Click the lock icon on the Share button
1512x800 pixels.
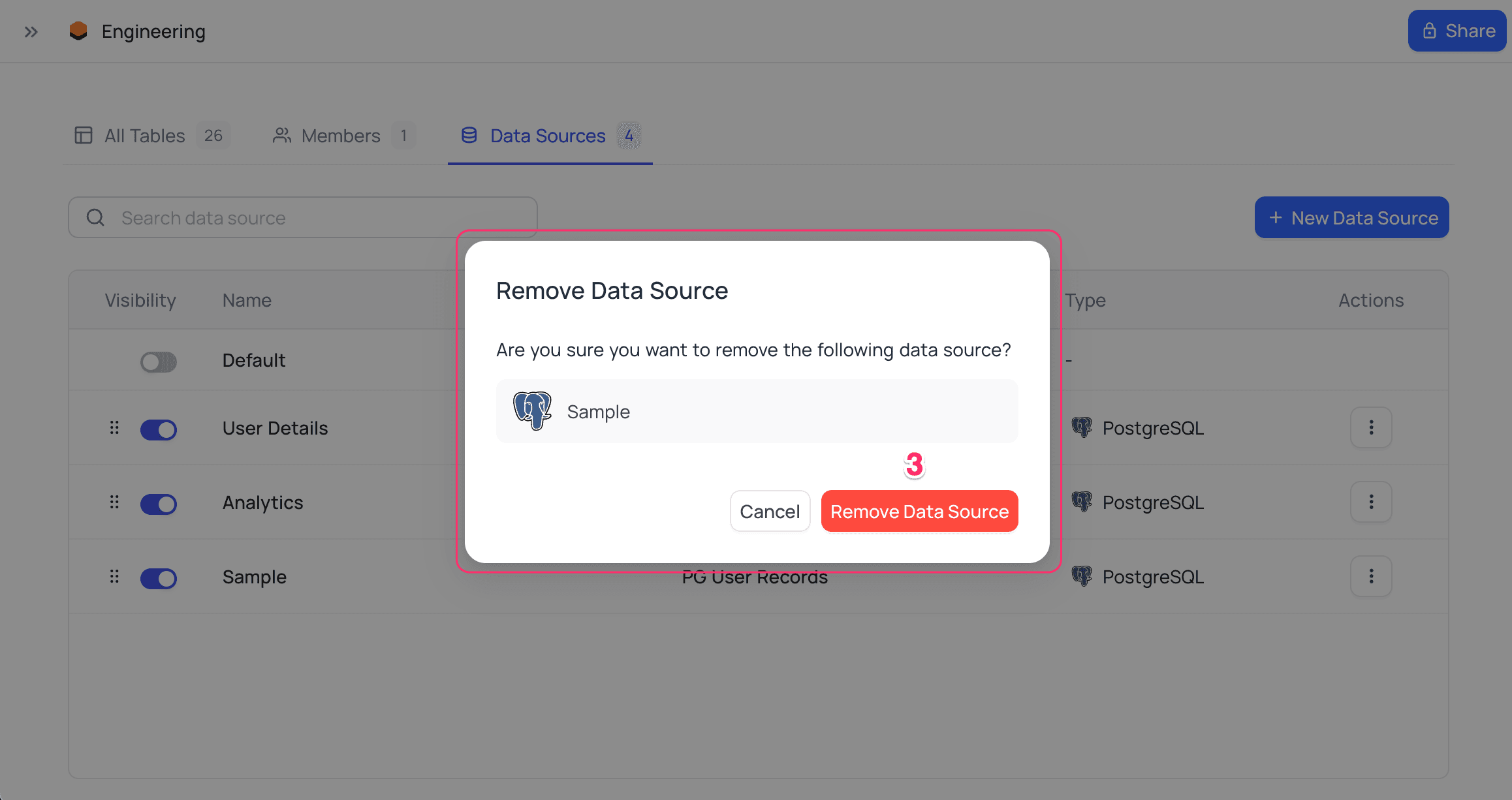[x=1429, y=30]
